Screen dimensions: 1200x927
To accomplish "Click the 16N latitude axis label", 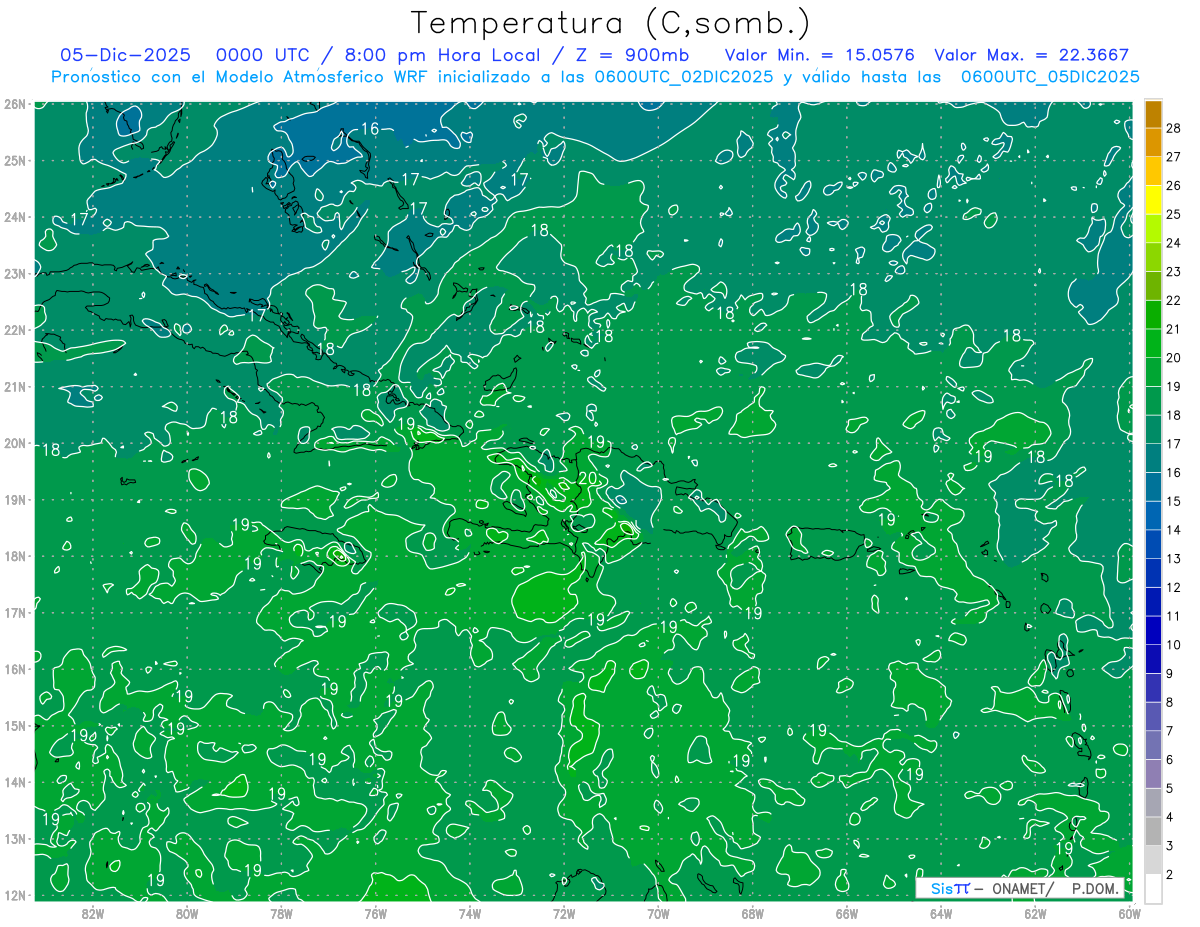I will (x=15, y=669).
